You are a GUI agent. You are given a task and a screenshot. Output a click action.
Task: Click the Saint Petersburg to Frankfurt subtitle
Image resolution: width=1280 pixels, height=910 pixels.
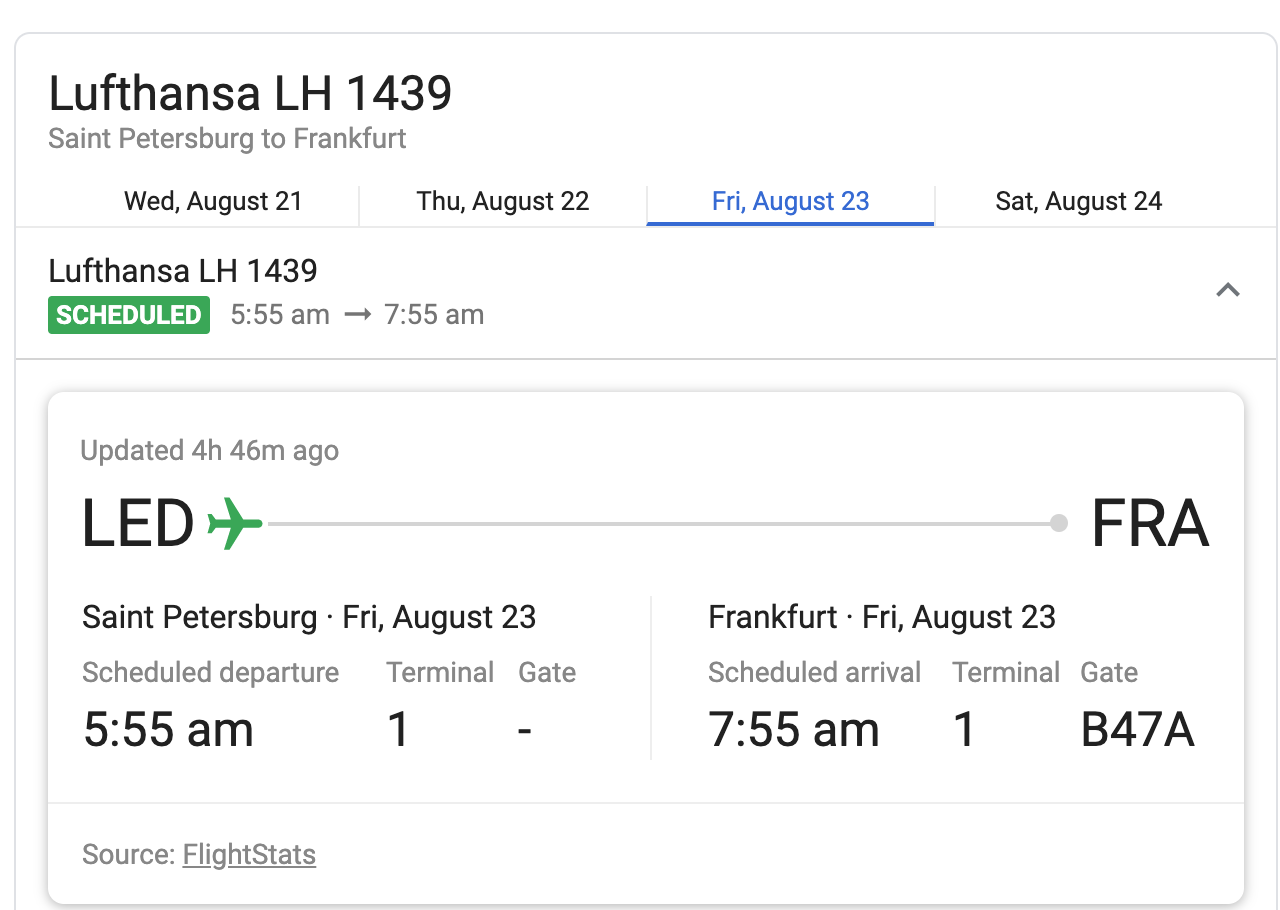[227, 138]
